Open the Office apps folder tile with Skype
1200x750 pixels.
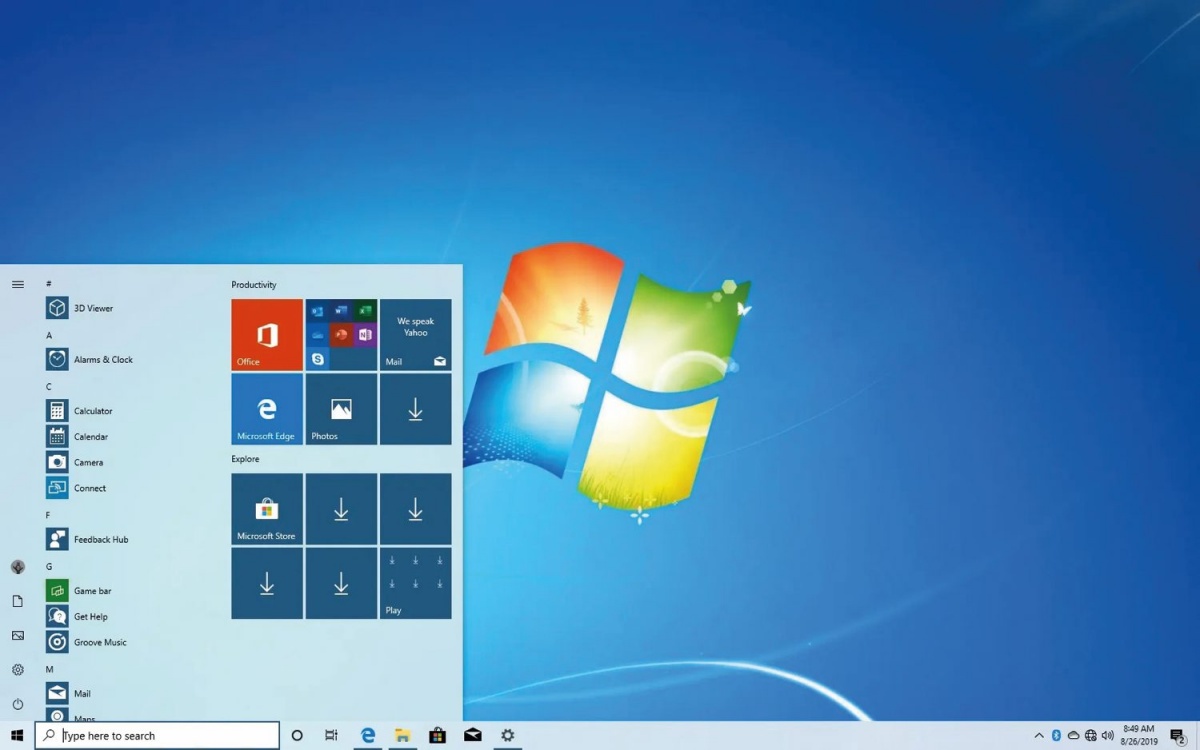click(341, 335)
